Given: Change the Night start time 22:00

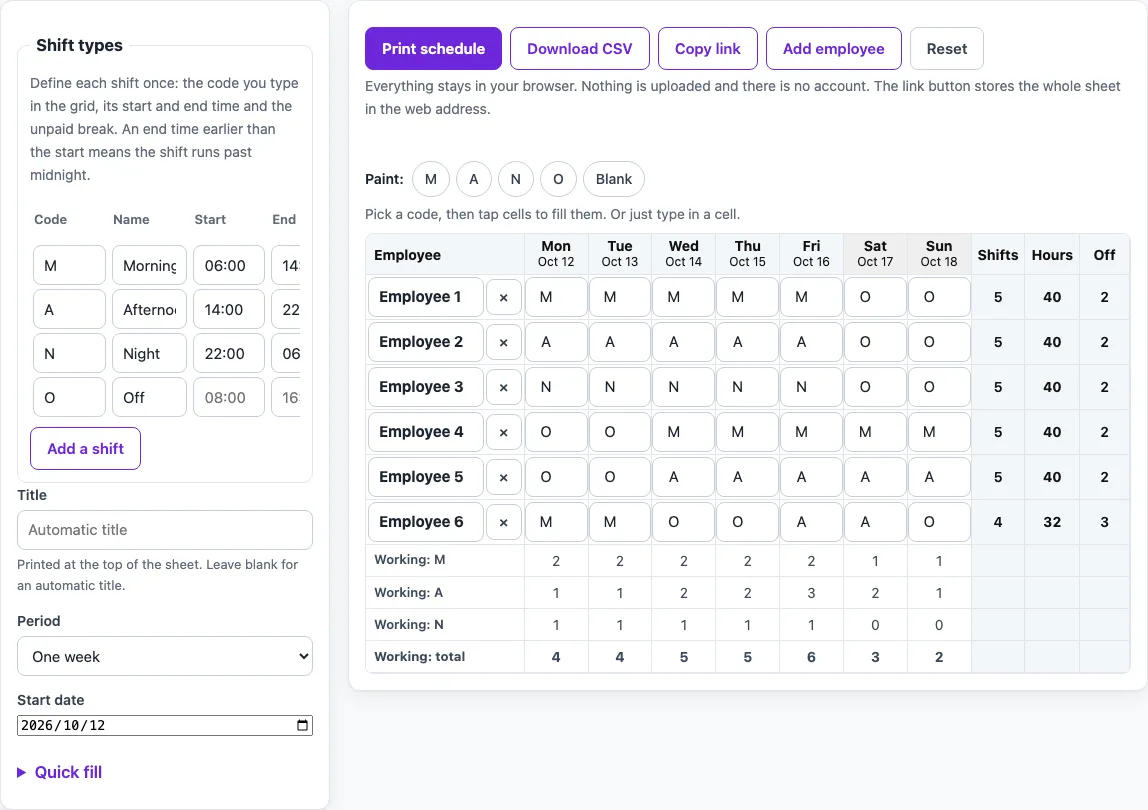Looking at the screenshot, I should point(228,353).
